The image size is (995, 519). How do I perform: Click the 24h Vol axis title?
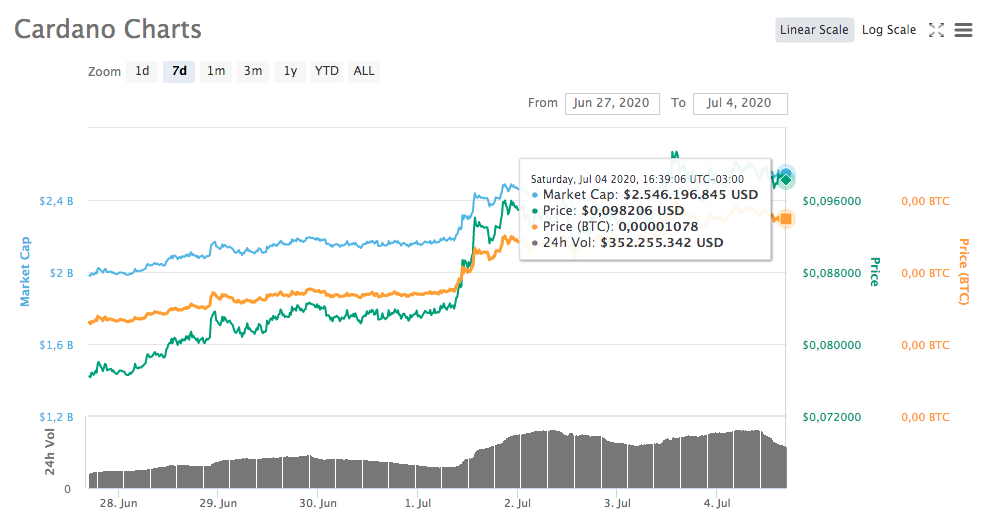[x=49, y=452]
